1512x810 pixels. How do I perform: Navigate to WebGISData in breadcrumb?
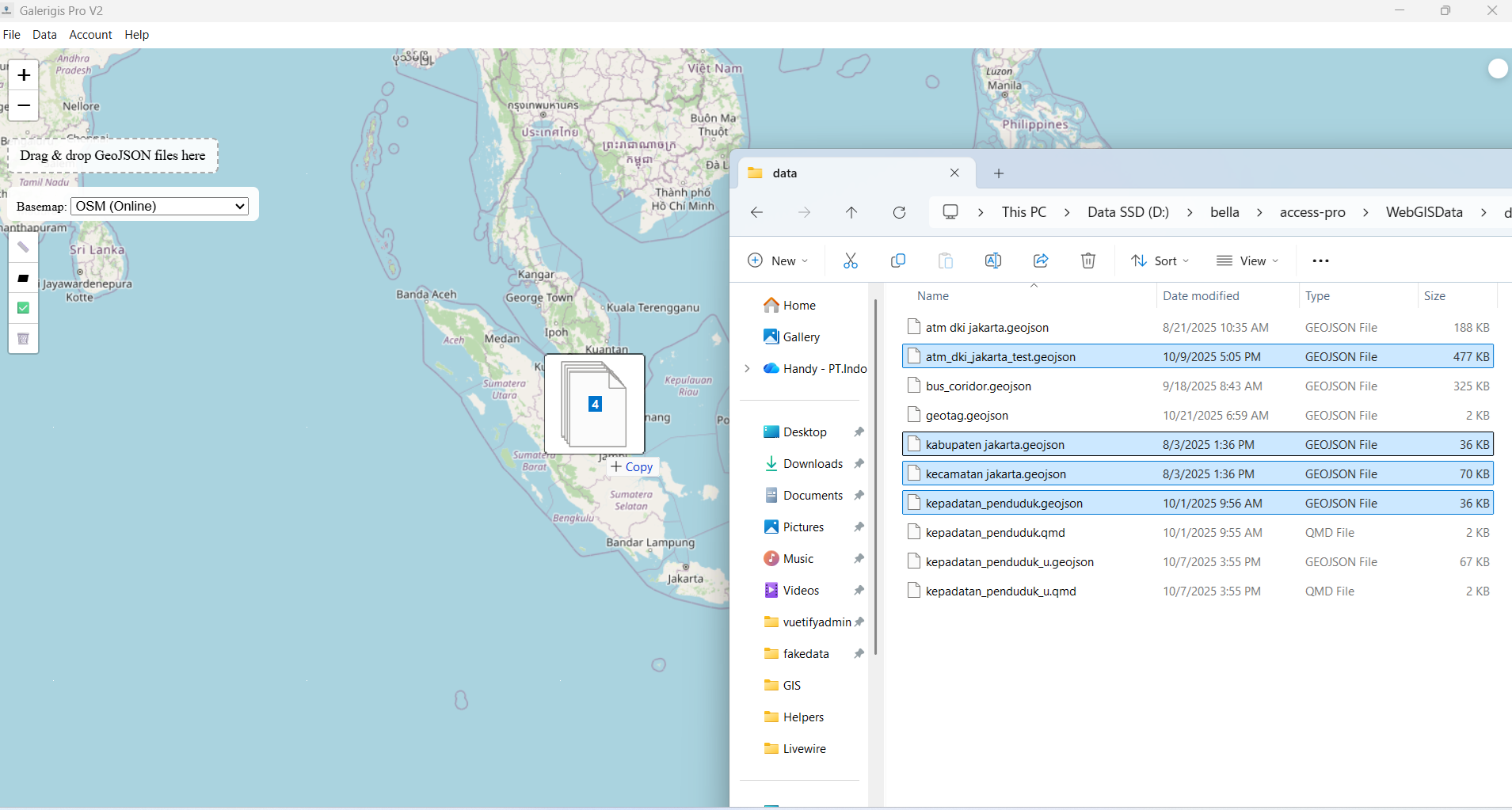(x=1423, y=212)
